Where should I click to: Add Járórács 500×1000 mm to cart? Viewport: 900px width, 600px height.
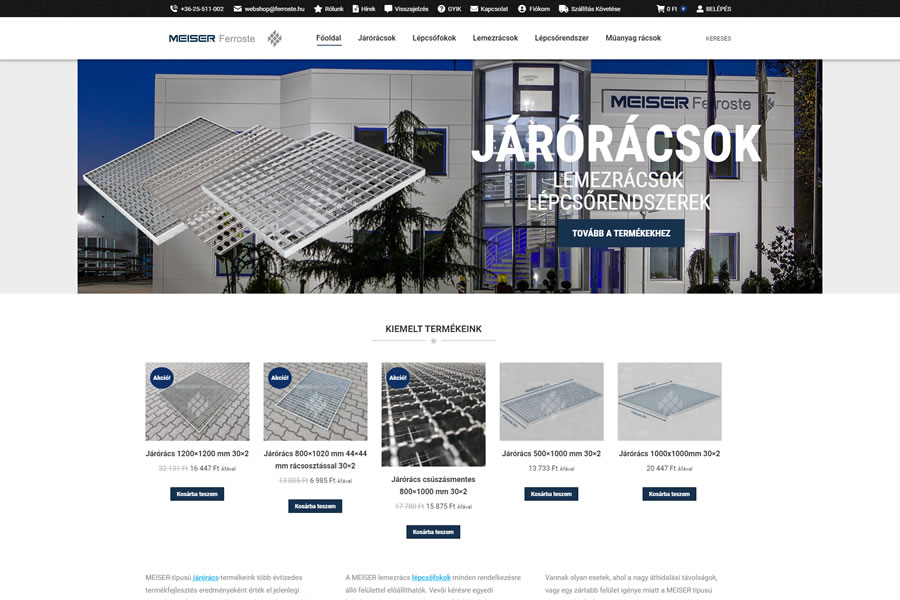[x=551, y=494]
